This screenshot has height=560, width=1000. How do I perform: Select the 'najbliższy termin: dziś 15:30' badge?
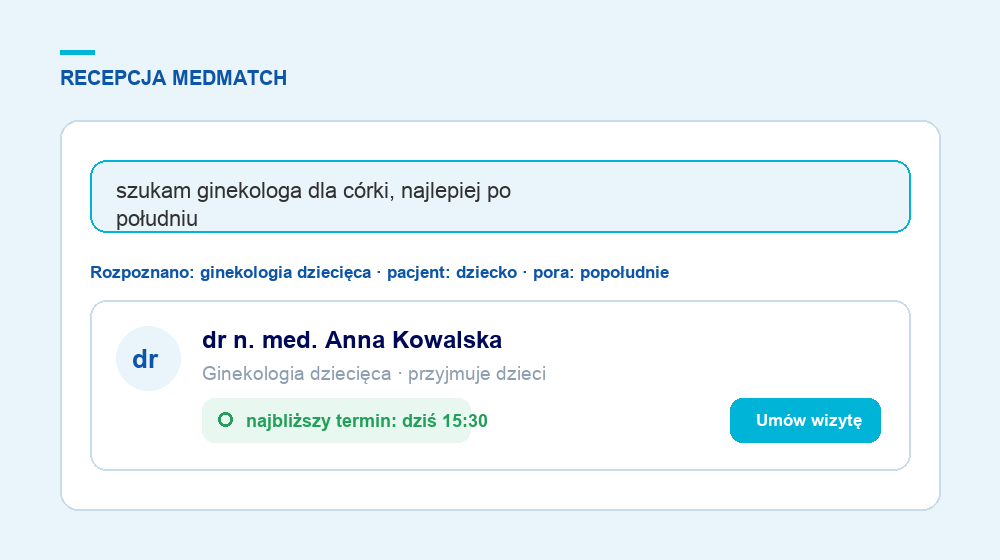[x=337, y=420]
